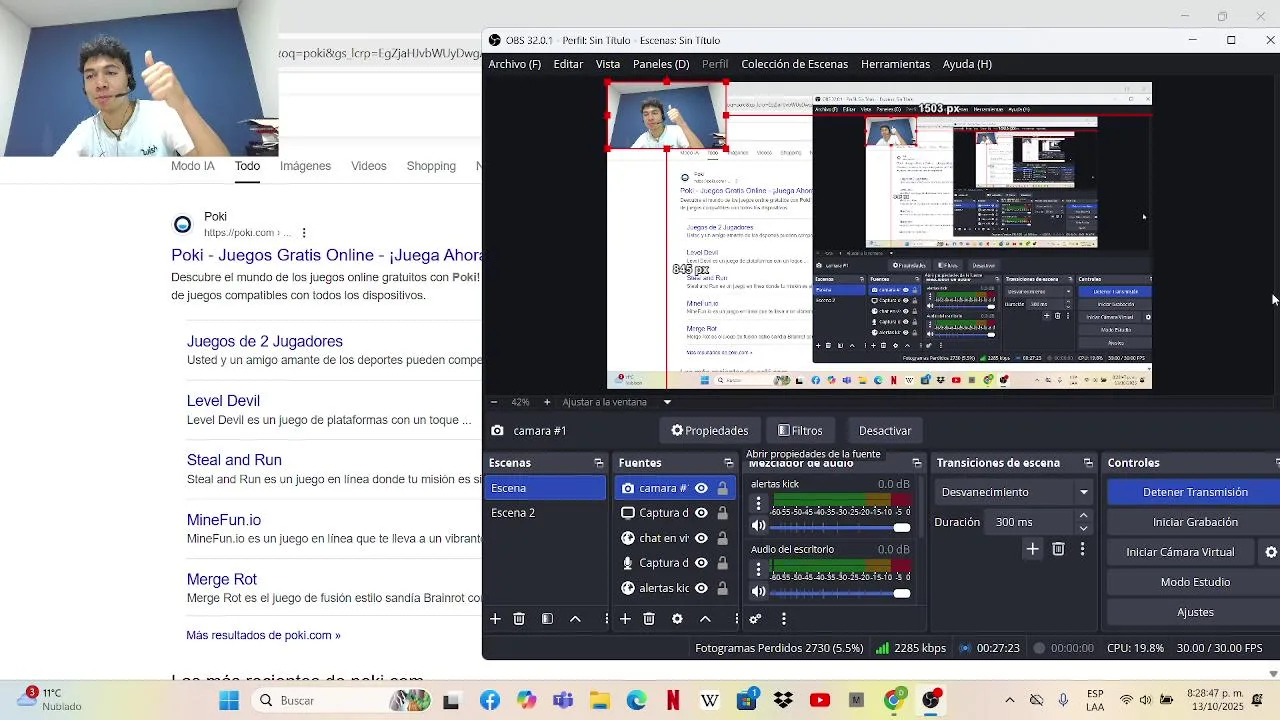This screenshot has height=720, width=1280.
Task: Open Ayuda (H) menu
Action: 967,64
